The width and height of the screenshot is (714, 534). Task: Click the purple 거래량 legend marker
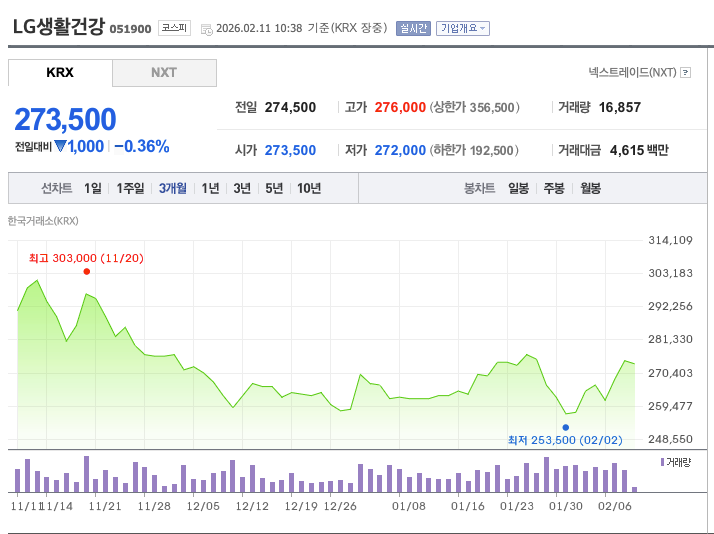[x=662, y=462]
